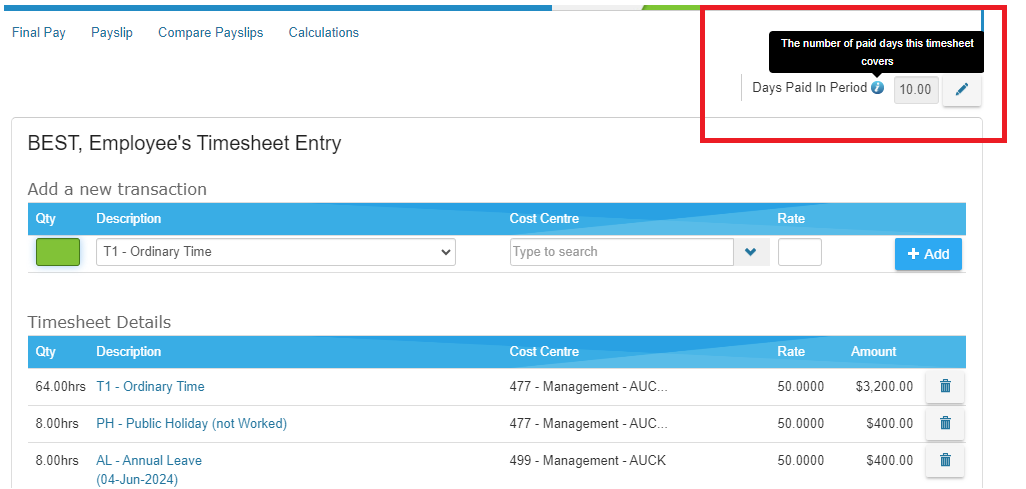Delete the T1 Ordinary Time 64.00hrs row
The height and width of the screenshot is (489, 1026).
(945, 386)
